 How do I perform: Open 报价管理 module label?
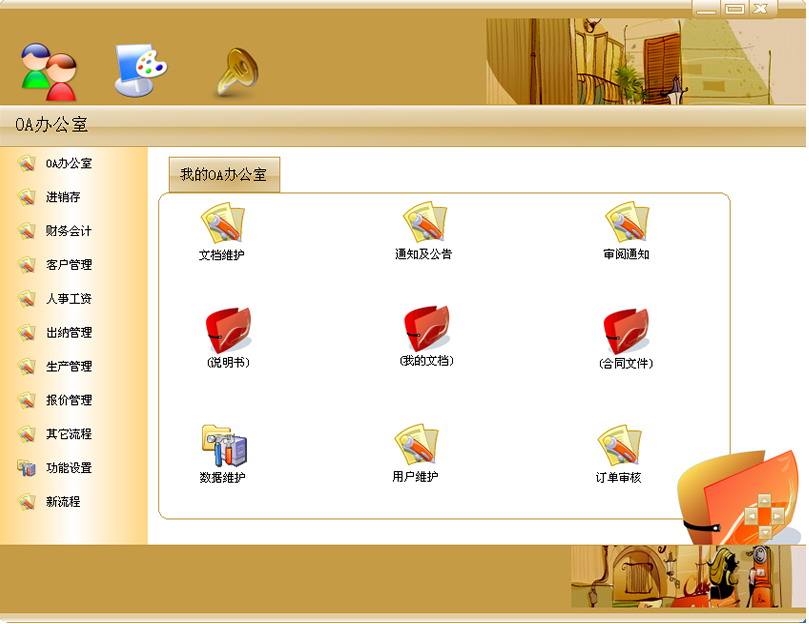[x=69, y=400]
